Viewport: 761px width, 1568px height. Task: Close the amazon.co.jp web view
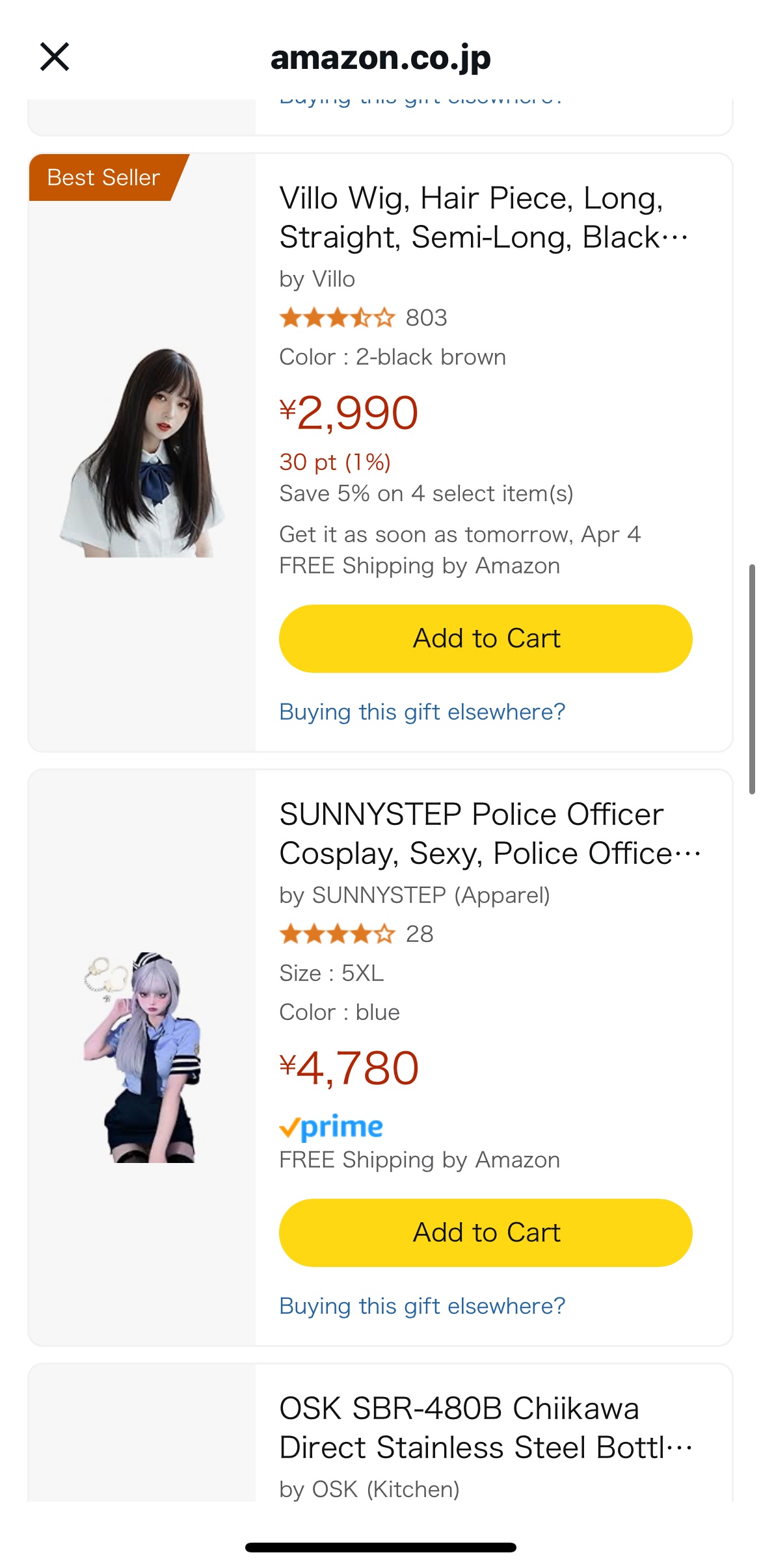click(x=55, y=57)
